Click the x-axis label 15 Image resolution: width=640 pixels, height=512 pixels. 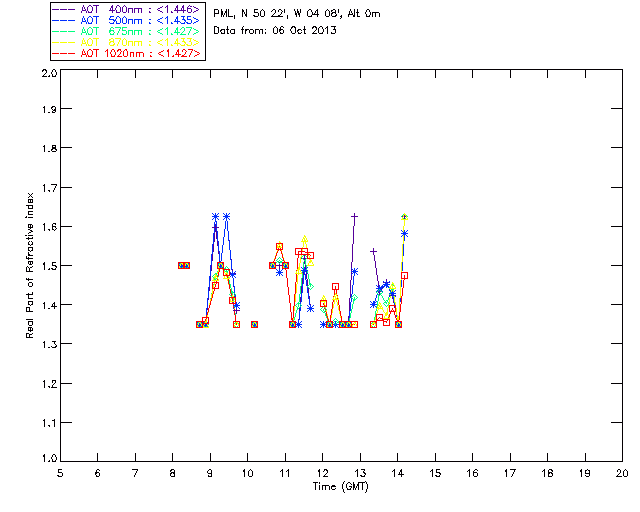tap(435, 473)
